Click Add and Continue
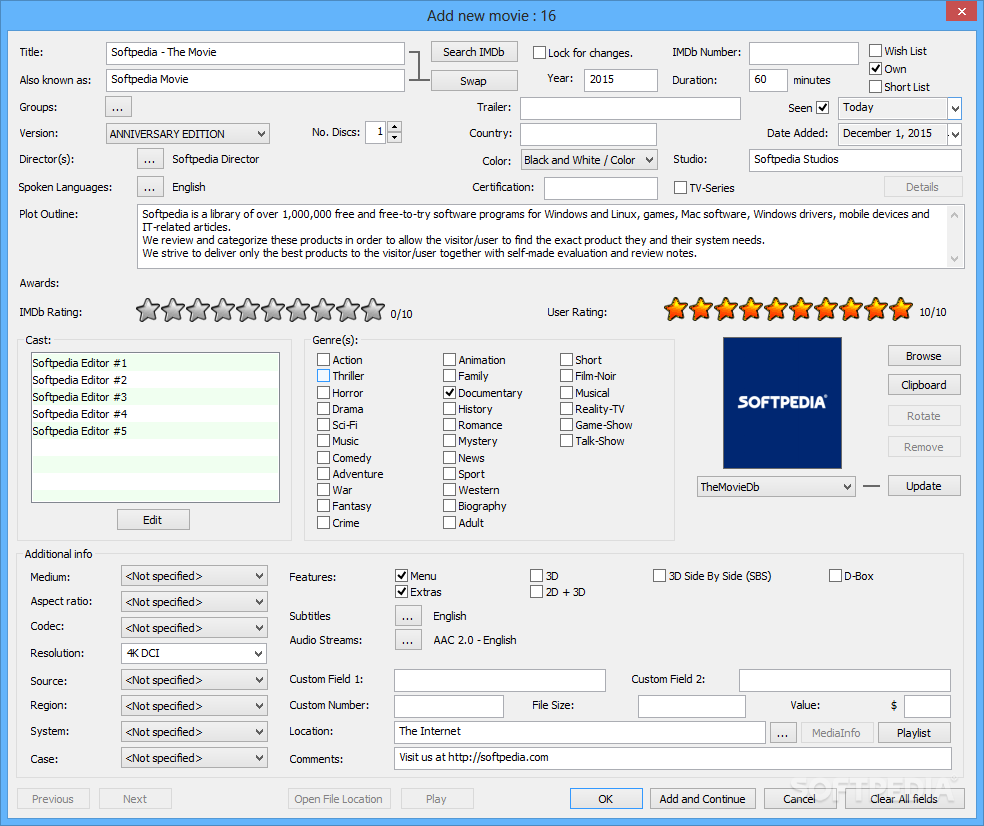 click(x=703, y=799)
